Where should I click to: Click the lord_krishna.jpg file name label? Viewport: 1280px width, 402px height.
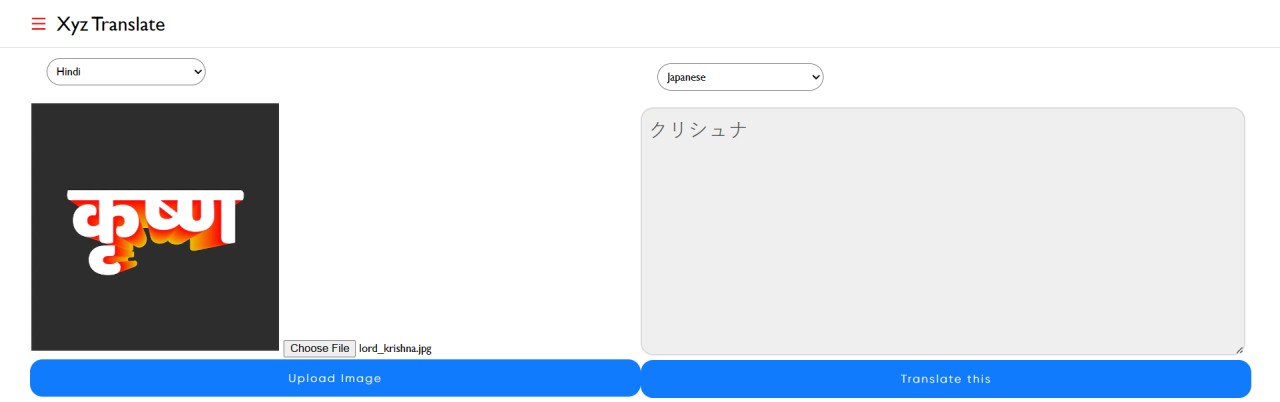[x=396, y=349]
